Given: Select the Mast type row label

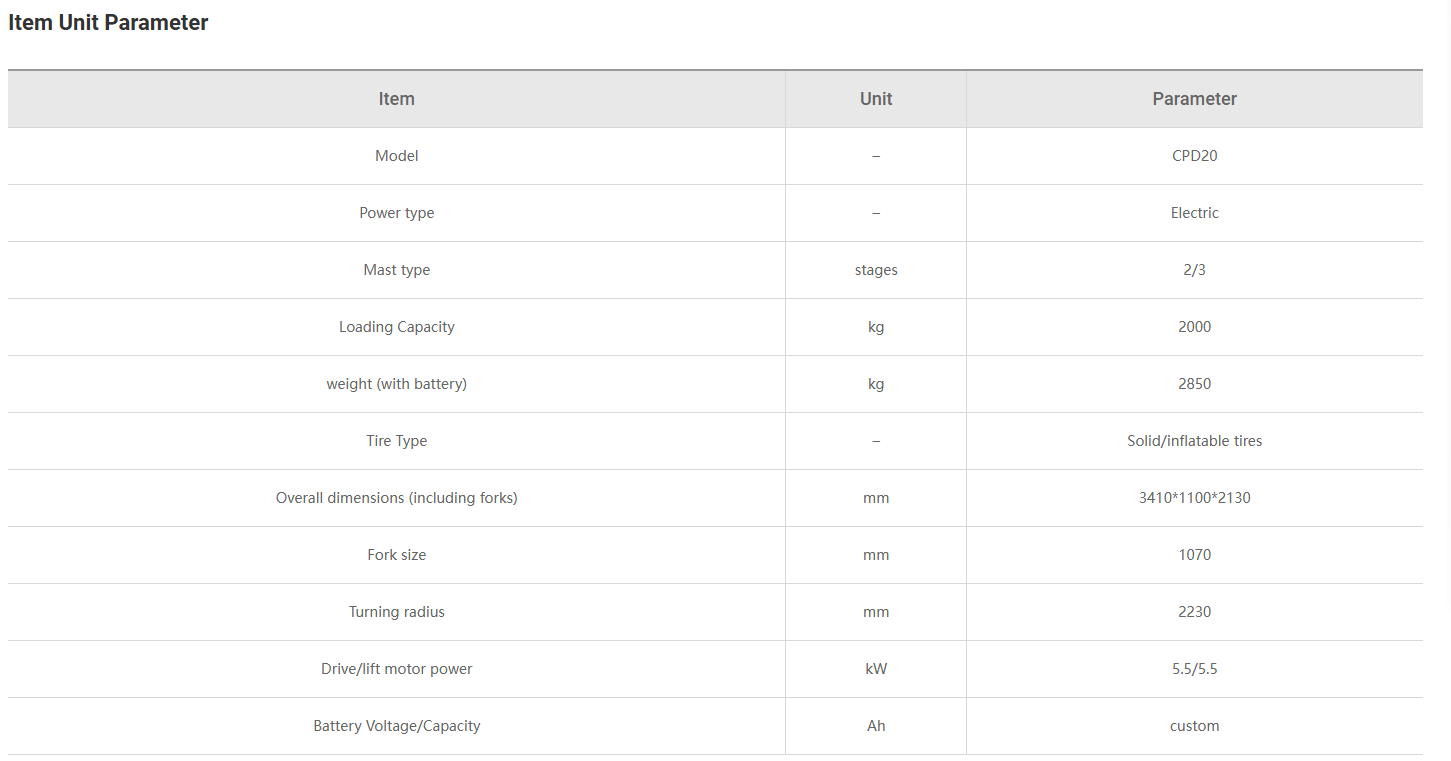Looking at the screenshot, I should tap(396, 270).
